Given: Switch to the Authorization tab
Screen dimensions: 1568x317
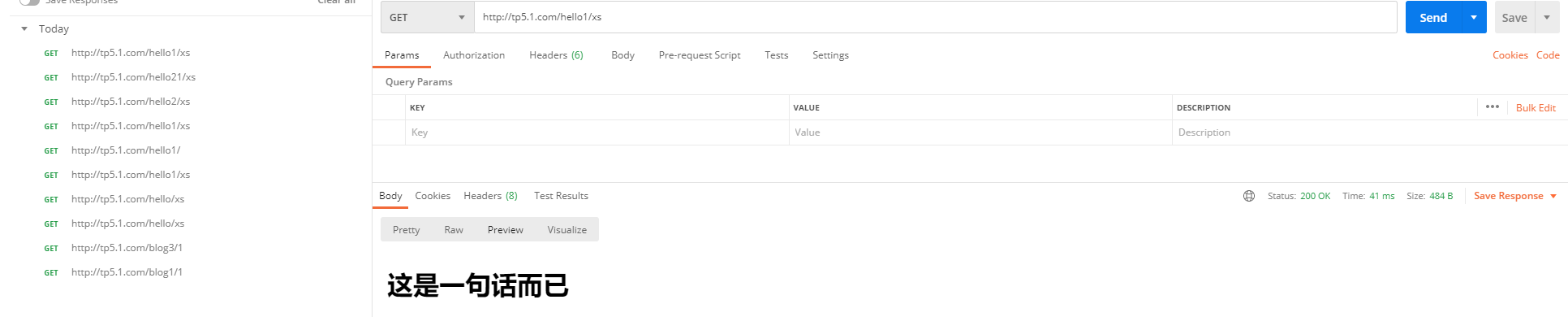Looking at the screenshot, I should point(474,55).
